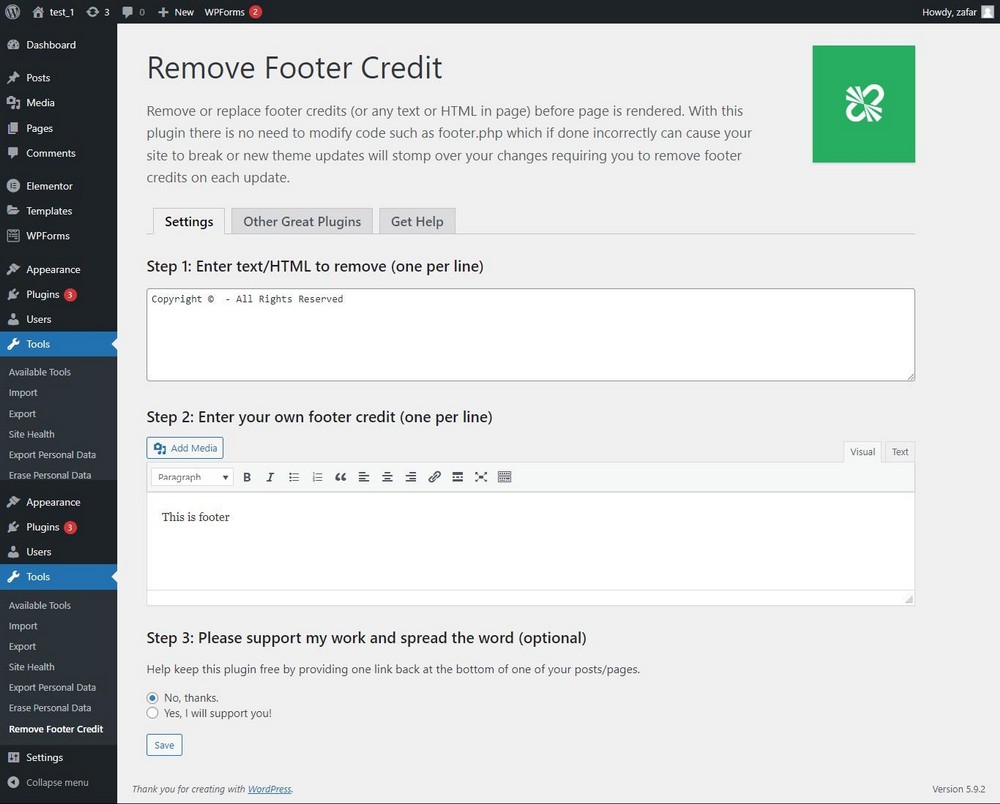Insert a numbered list

(x=317, y=477)
